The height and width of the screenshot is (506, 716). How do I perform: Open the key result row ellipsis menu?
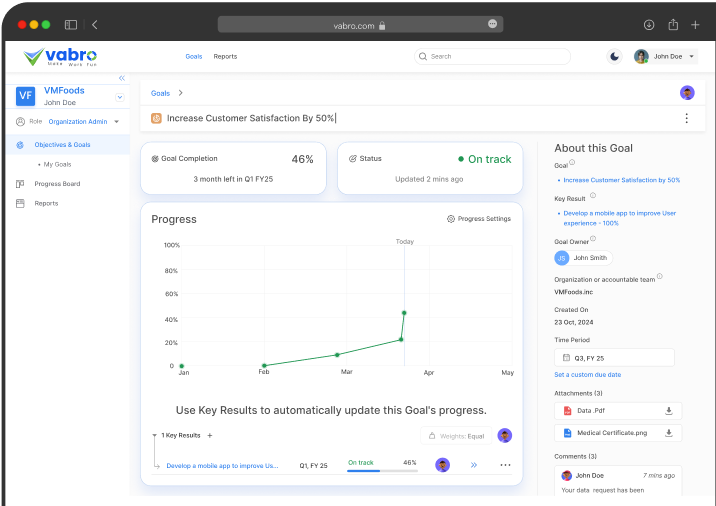505,465
